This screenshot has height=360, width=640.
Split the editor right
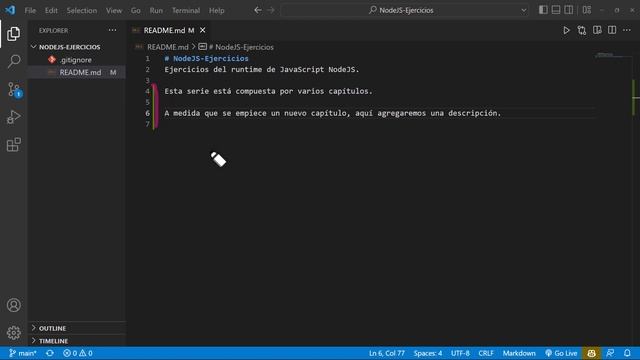pos(612,30)
